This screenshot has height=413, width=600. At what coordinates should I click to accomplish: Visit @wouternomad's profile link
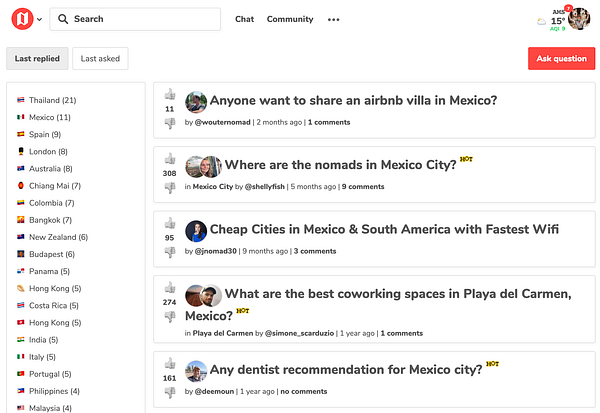222,122
